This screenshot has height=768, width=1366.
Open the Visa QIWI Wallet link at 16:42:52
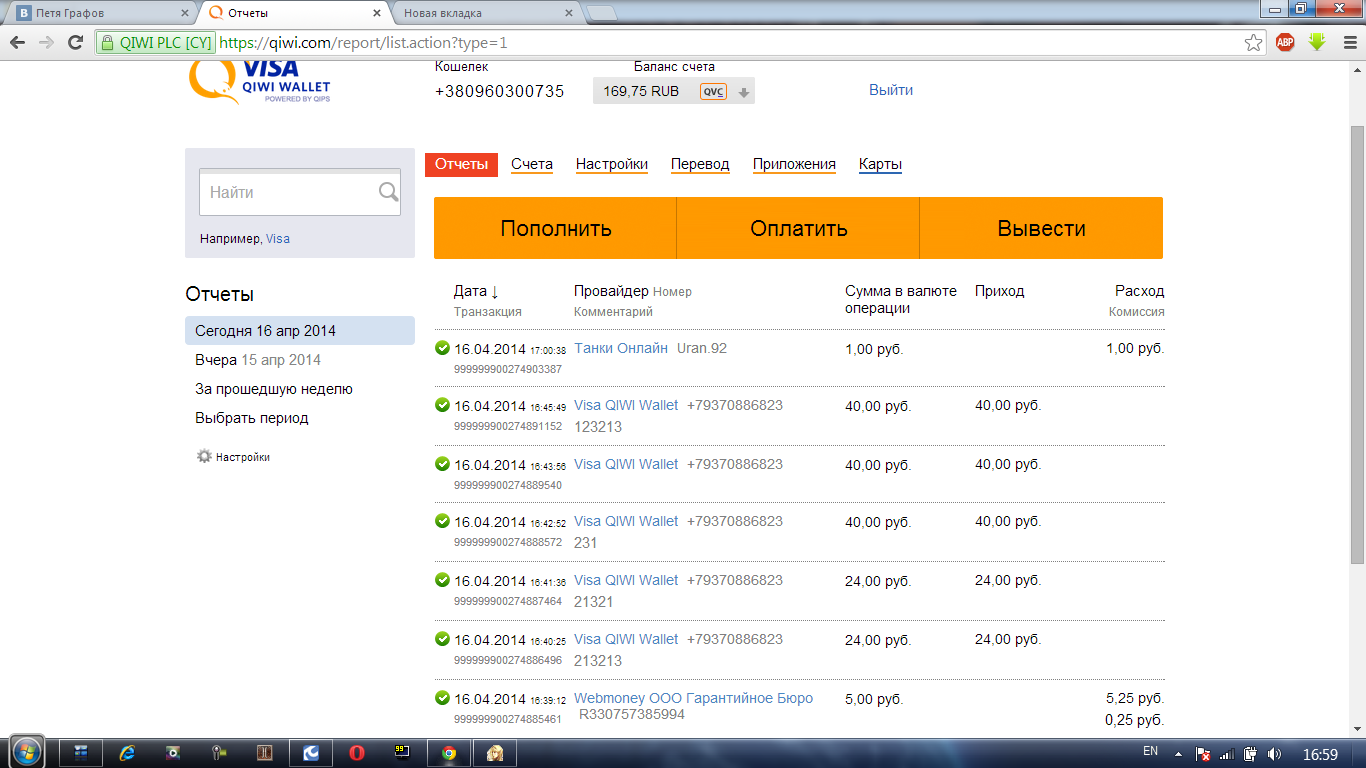[626, 521]
